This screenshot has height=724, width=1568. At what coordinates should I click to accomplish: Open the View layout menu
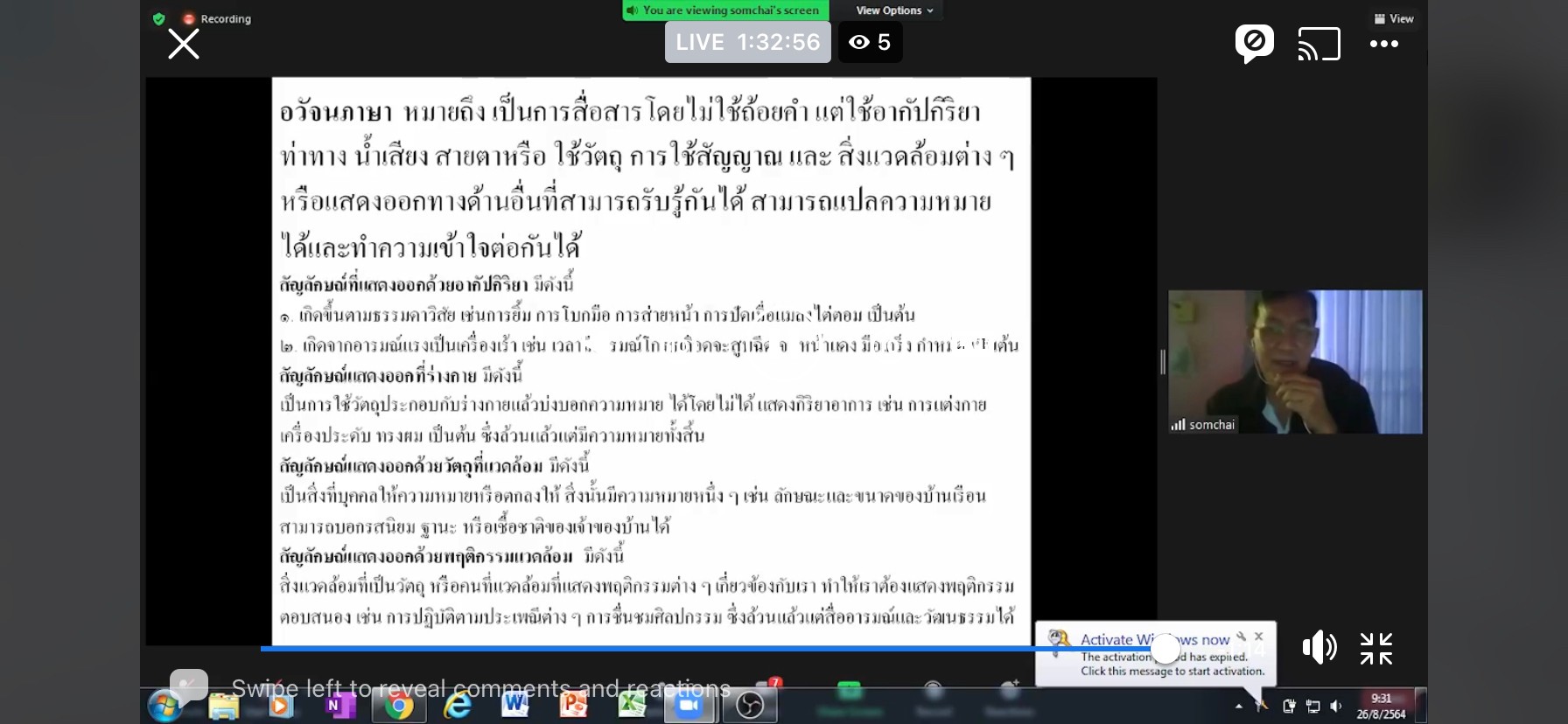pyautogui.click(x=1394, y=18)
